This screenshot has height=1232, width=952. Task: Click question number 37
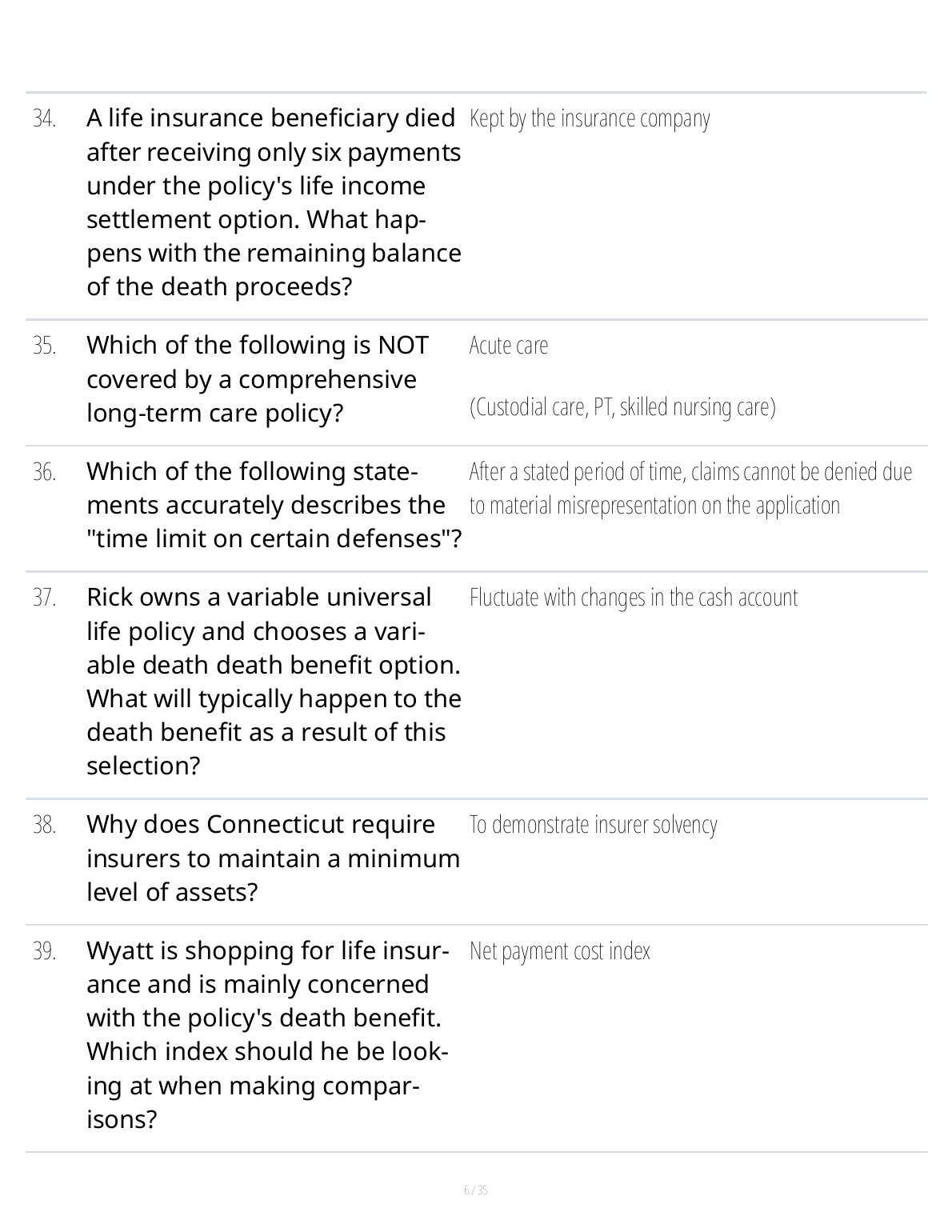click(45, 598)
